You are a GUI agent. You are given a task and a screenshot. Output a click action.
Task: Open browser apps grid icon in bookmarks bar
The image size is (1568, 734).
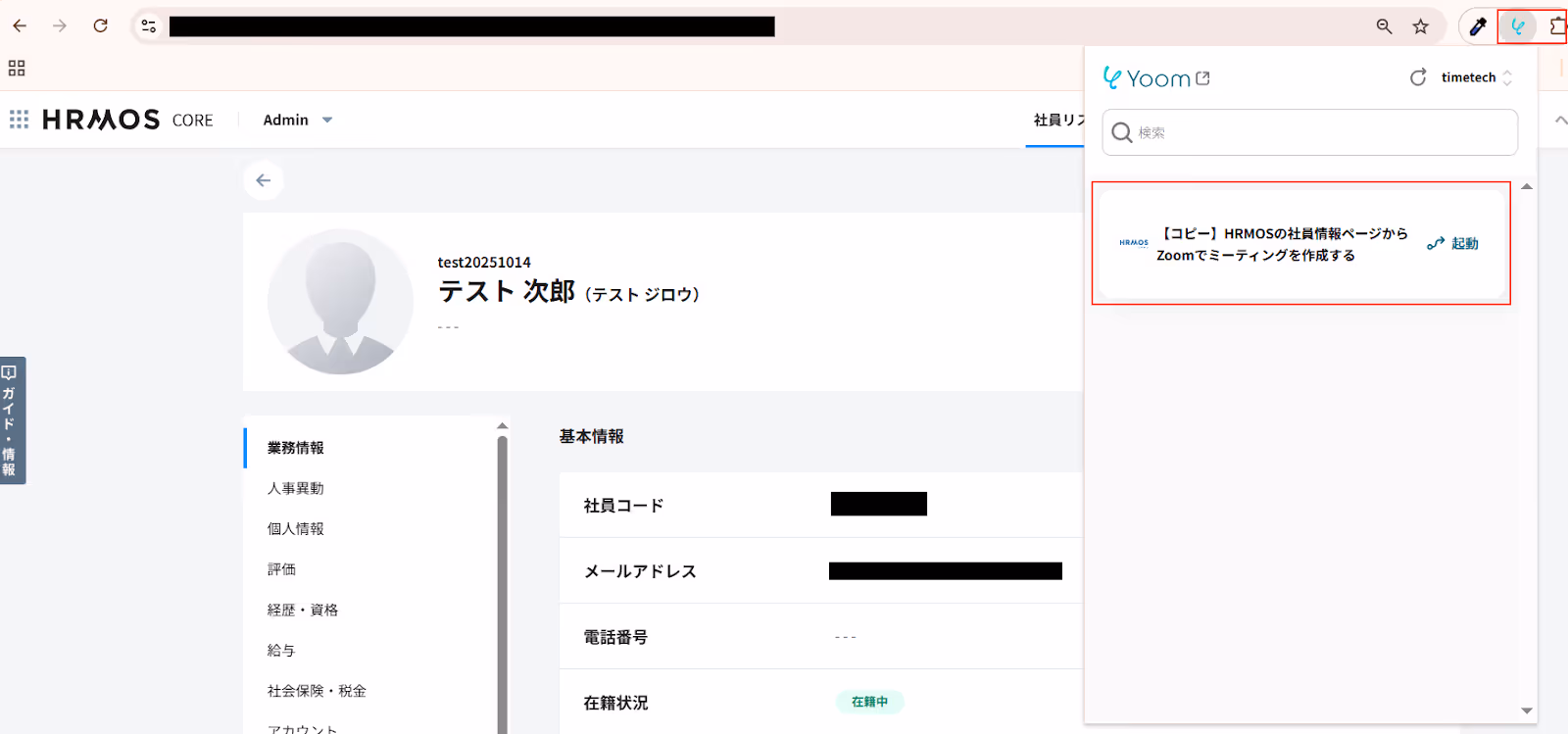17,68
